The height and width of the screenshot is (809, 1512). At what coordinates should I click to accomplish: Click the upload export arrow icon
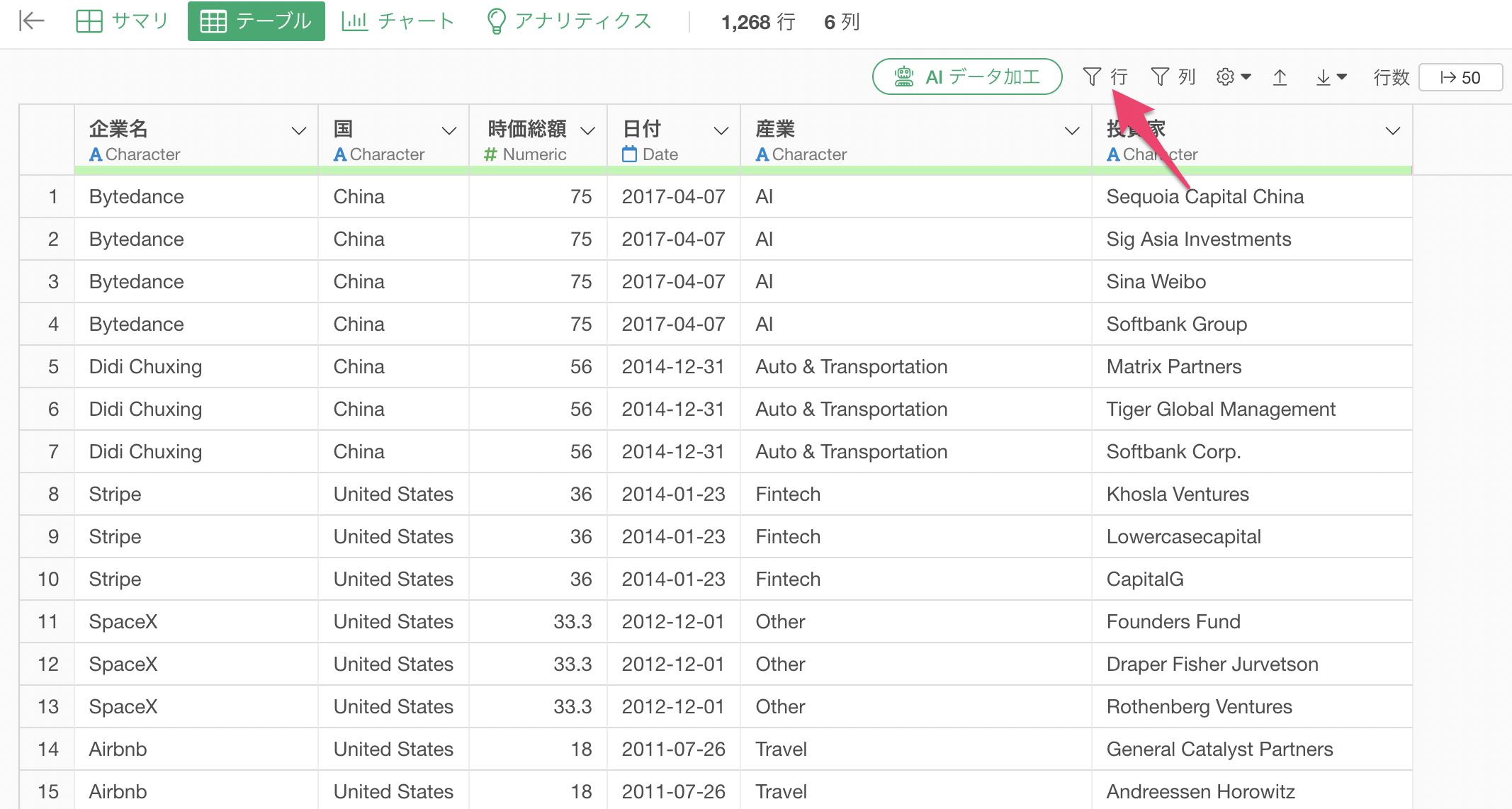tap(1280, 77)
